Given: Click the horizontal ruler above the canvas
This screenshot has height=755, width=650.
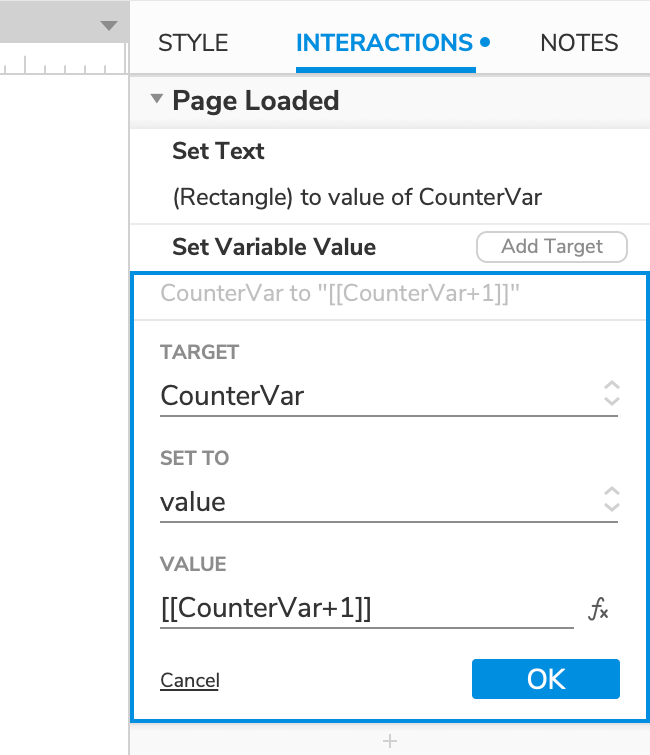Looking at the screenshot, I should pos(60,66).
